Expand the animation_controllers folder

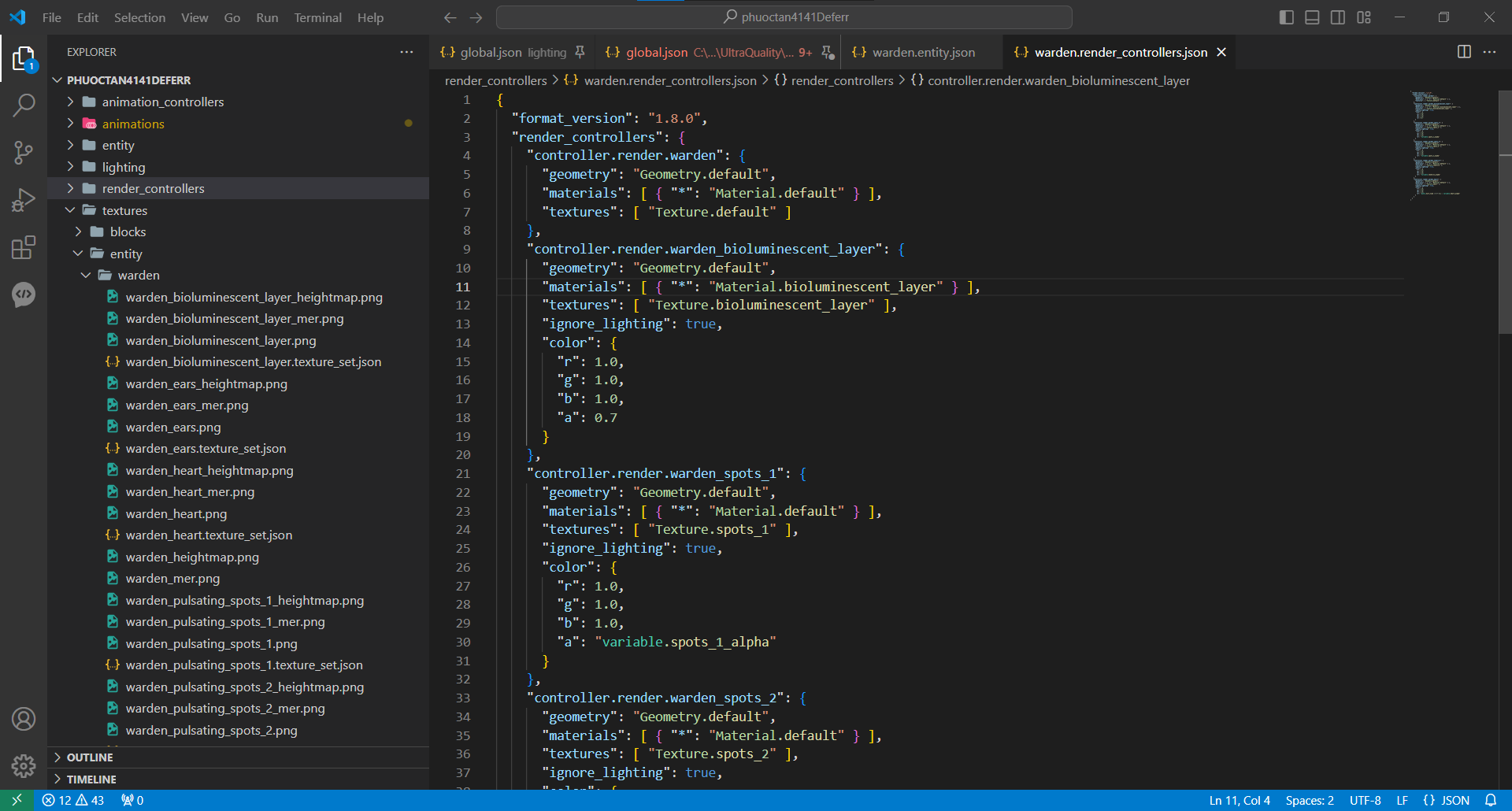(x=162, y=102)
